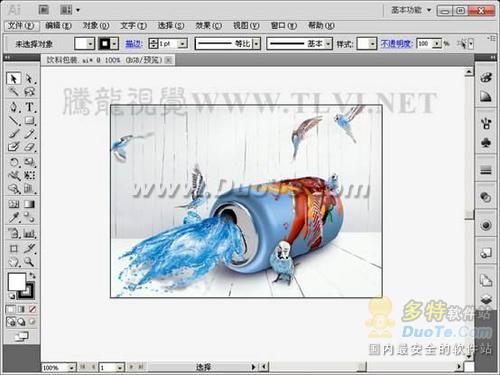Select the Eyedropper tool
This screenshot has width=500, height=375.
(x=14, y=218)
